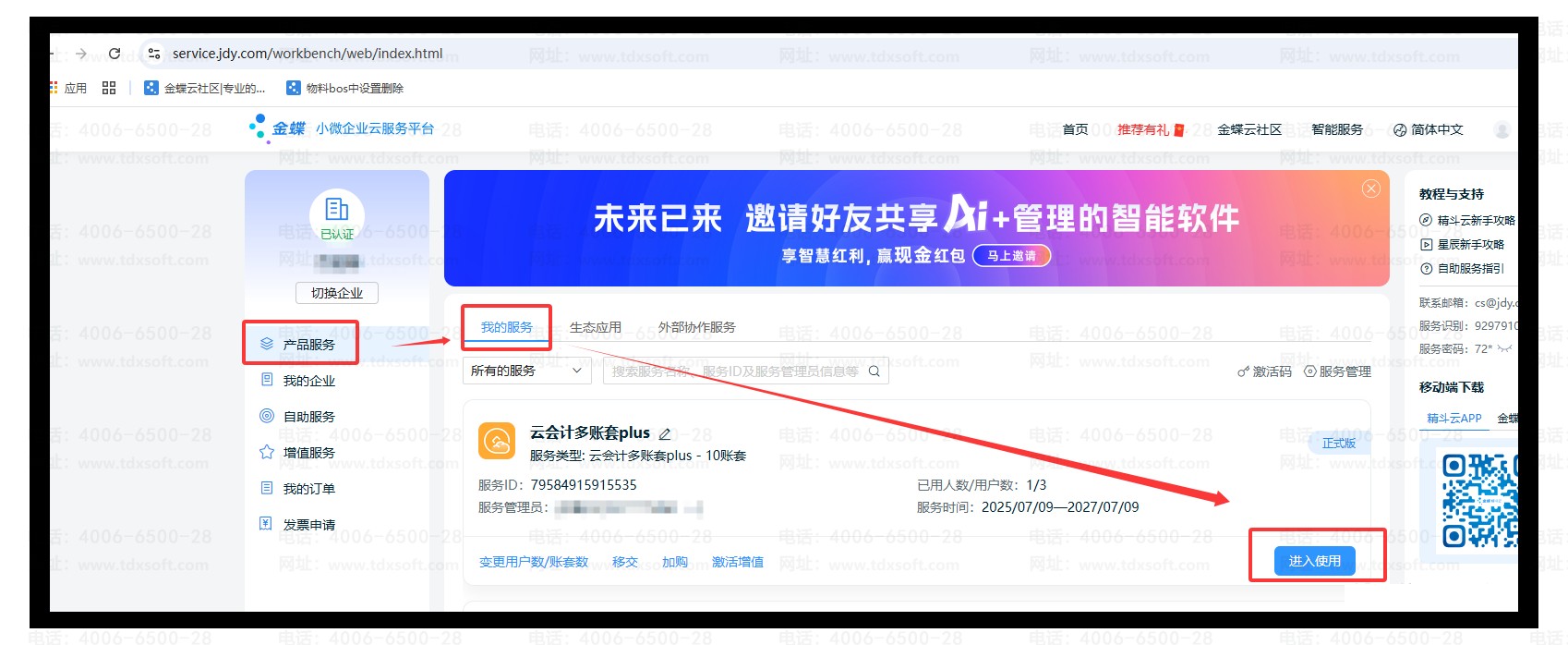Click the browser reload icon
The width and height of the screenshot is (1568, 645).
tap(115, 54)
